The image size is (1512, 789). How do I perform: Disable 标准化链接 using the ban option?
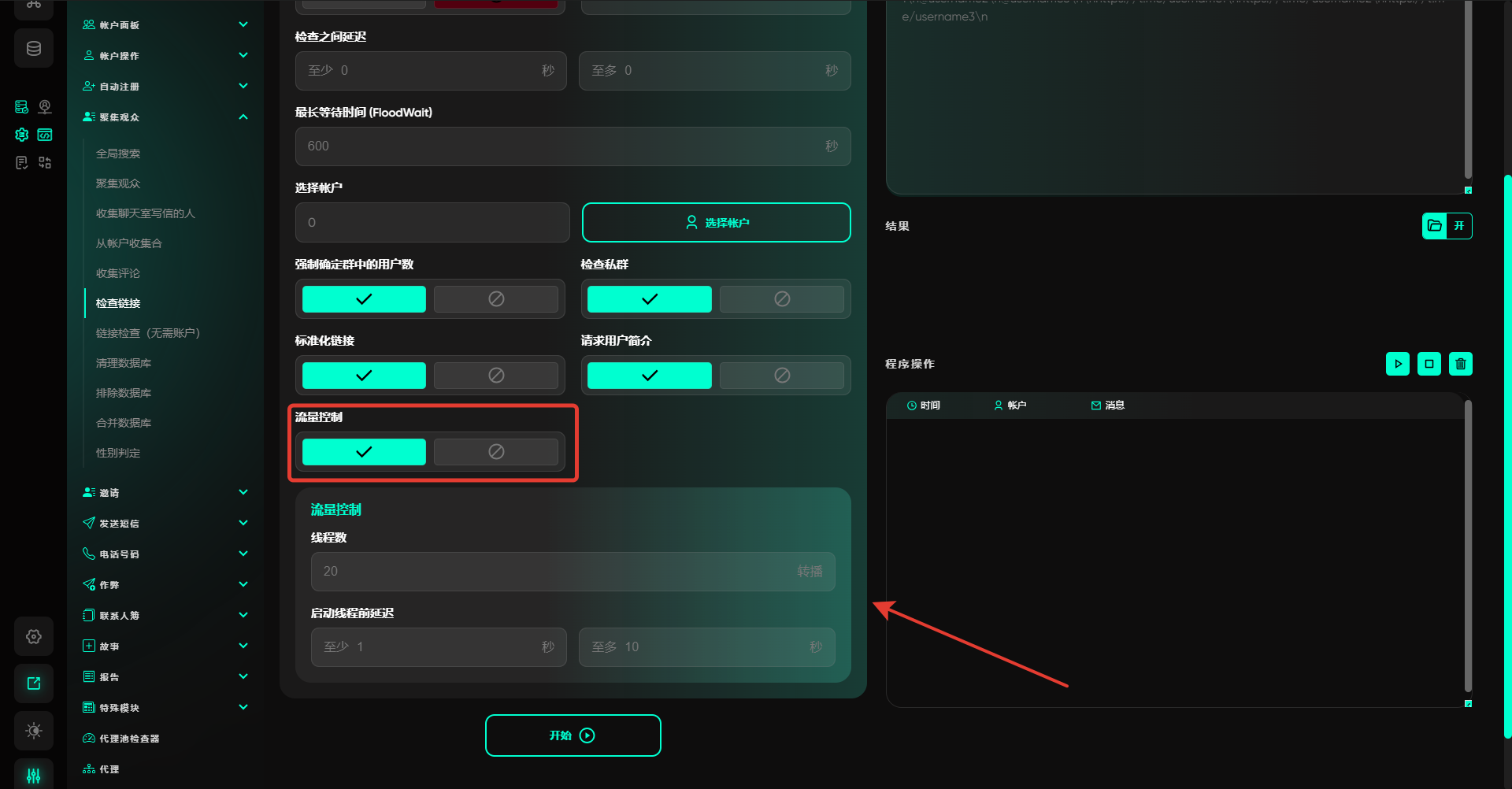click(495, 376)
